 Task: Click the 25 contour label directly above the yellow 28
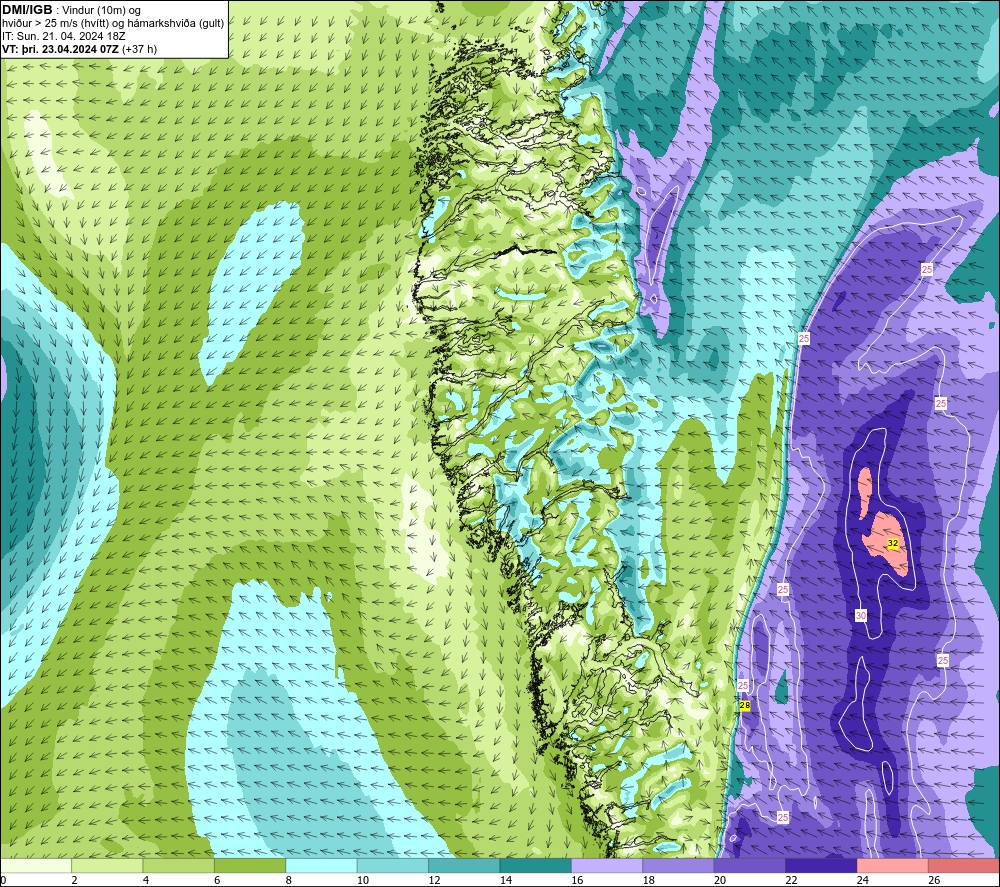743,685
